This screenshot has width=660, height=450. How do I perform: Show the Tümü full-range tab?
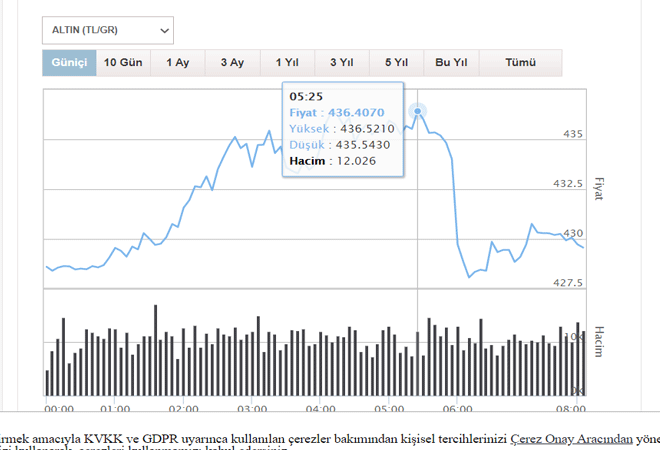[x=521, y=63]
